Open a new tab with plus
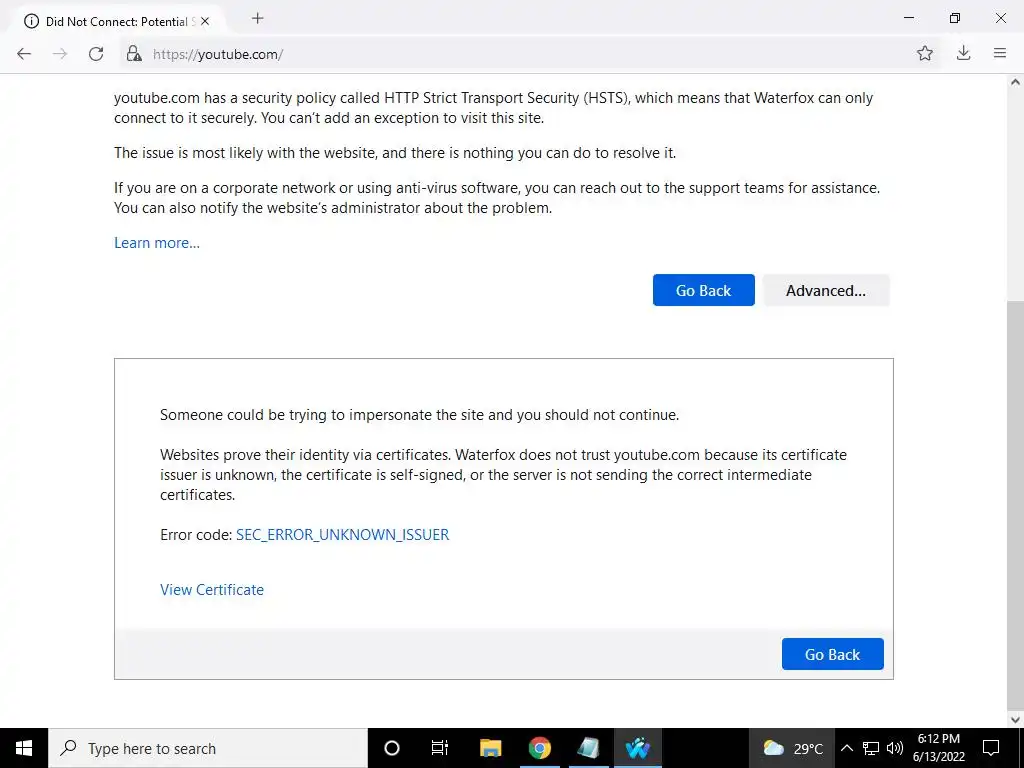 (257, 19)
